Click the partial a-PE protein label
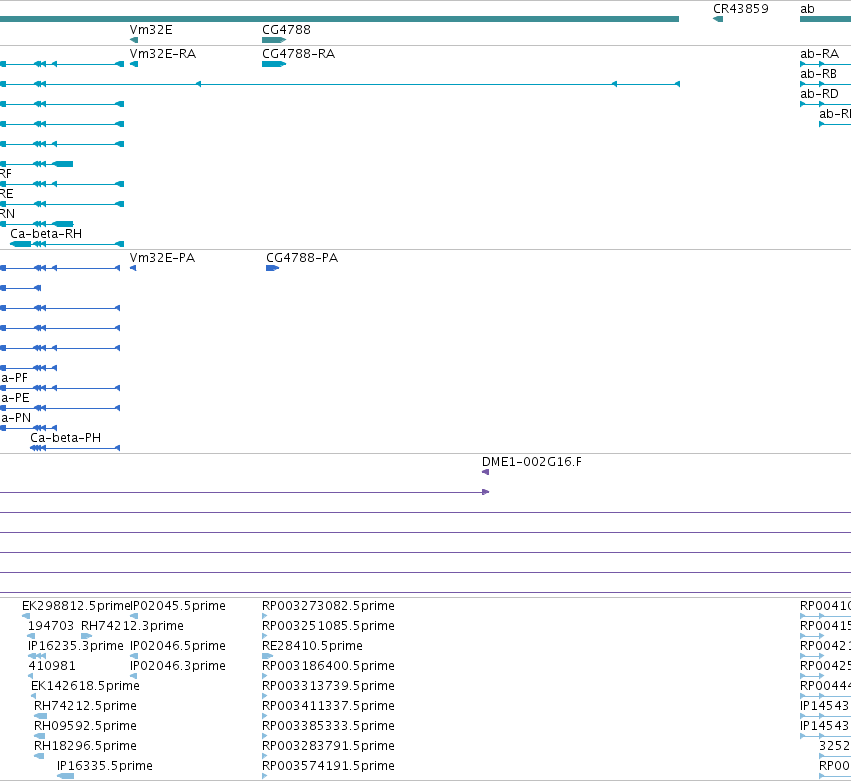Image resolution: width=851 pixels, height=781 pixels. pyautogui.click(x=15, y=398)
